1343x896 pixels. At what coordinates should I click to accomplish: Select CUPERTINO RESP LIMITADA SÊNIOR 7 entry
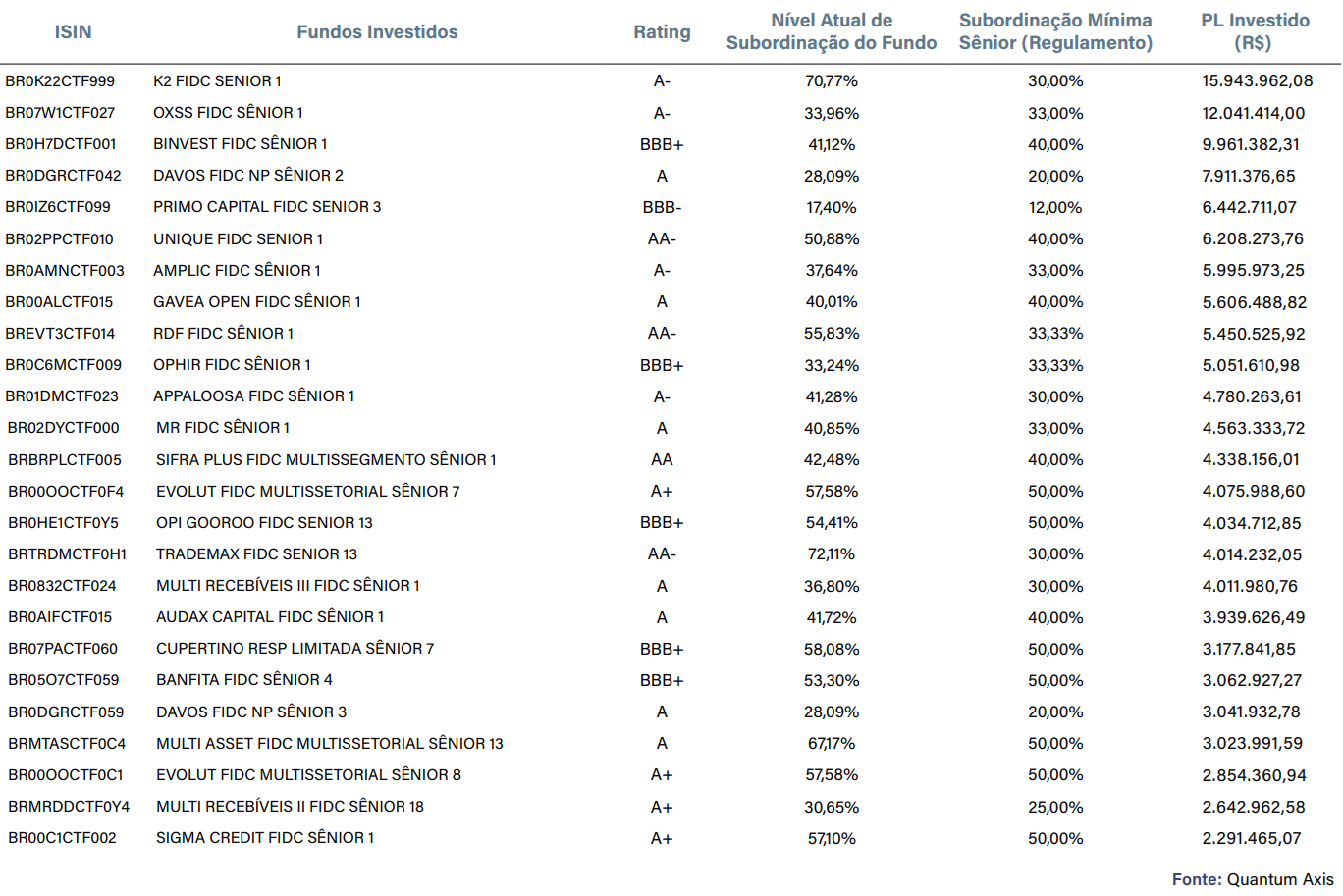pos(295,649)
